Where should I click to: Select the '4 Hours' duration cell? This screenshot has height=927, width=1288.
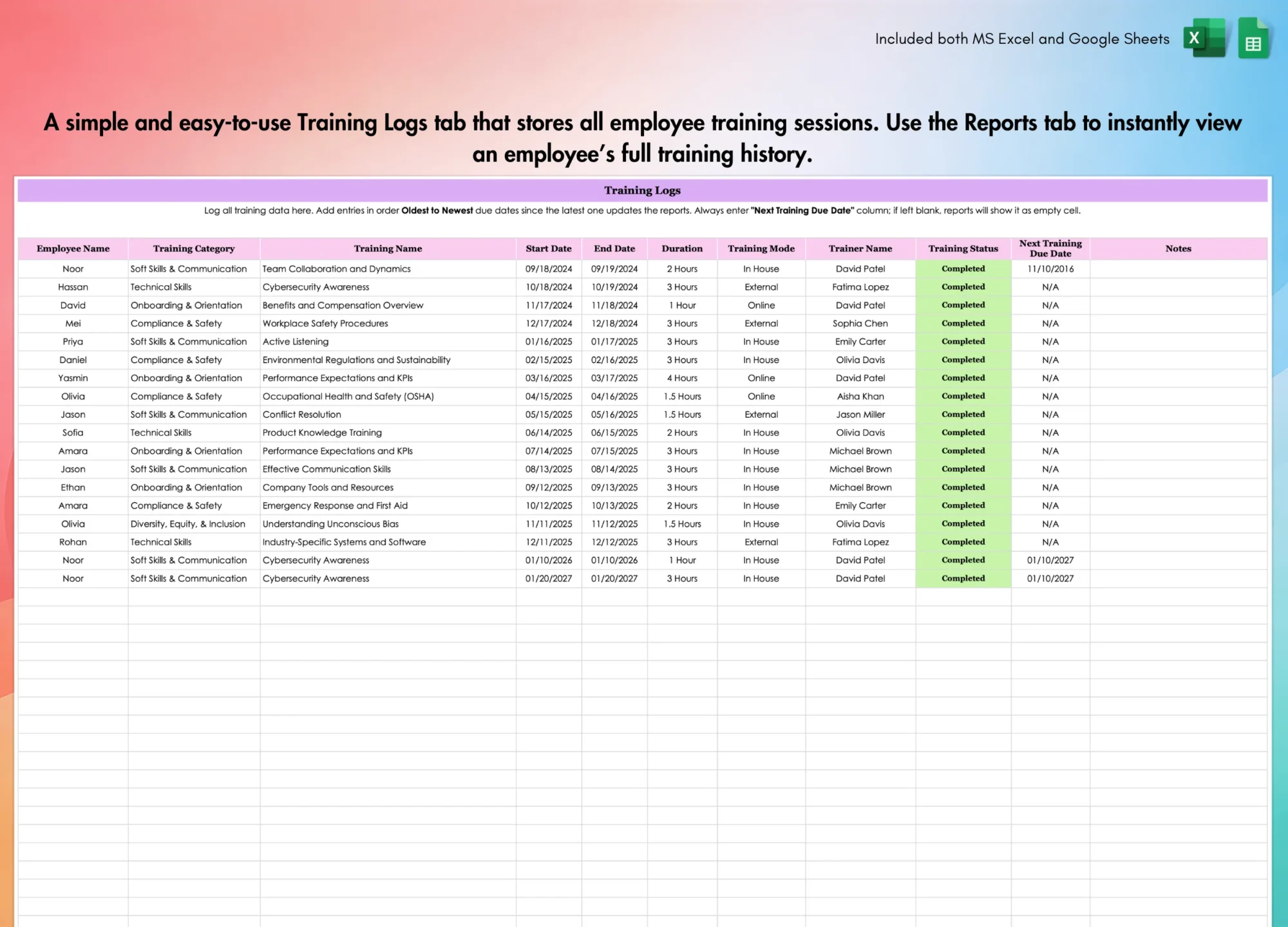click(x=682, y=378)
